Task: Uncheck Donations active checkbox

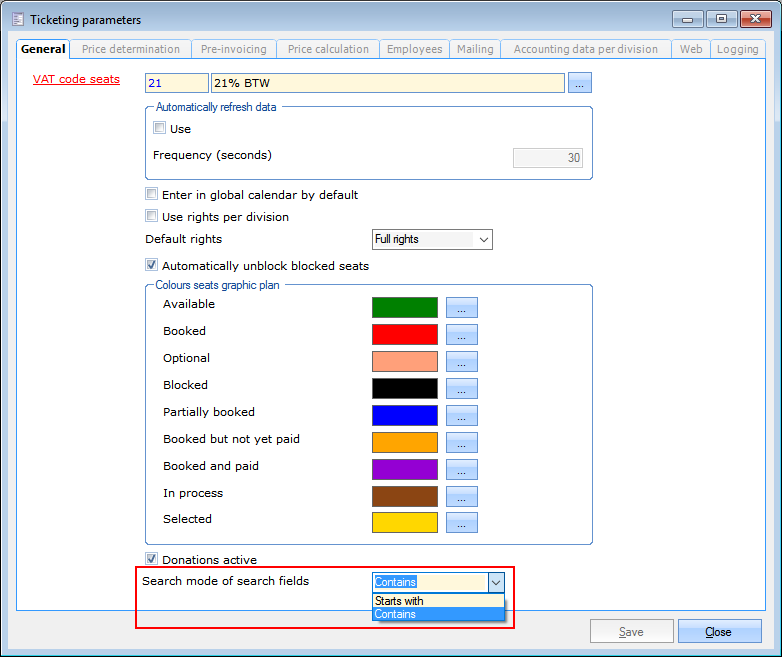Action: (x=152, y=560)
